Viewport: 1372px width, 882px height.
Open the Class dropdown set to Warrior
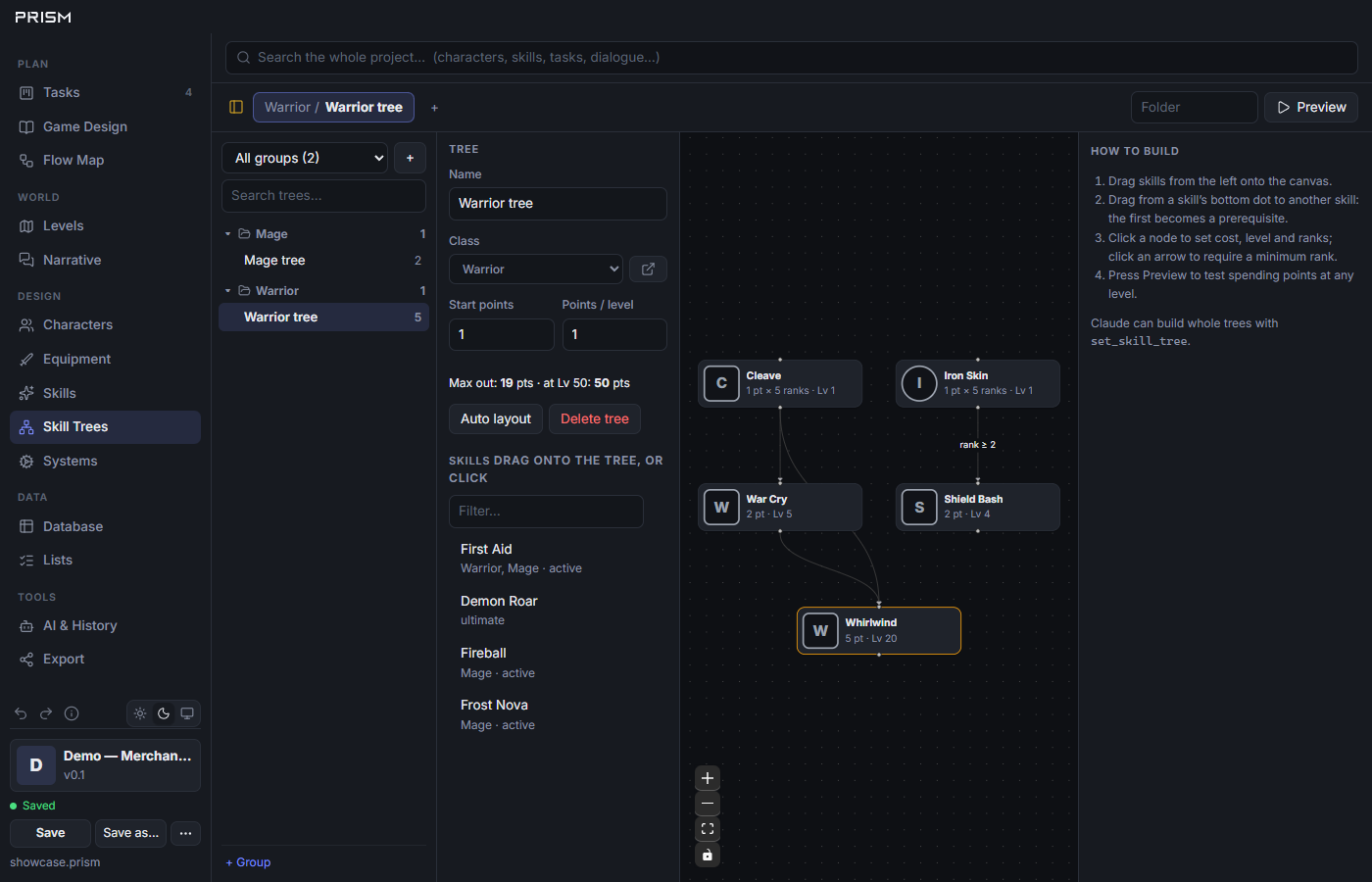click(x=536, y=269)
